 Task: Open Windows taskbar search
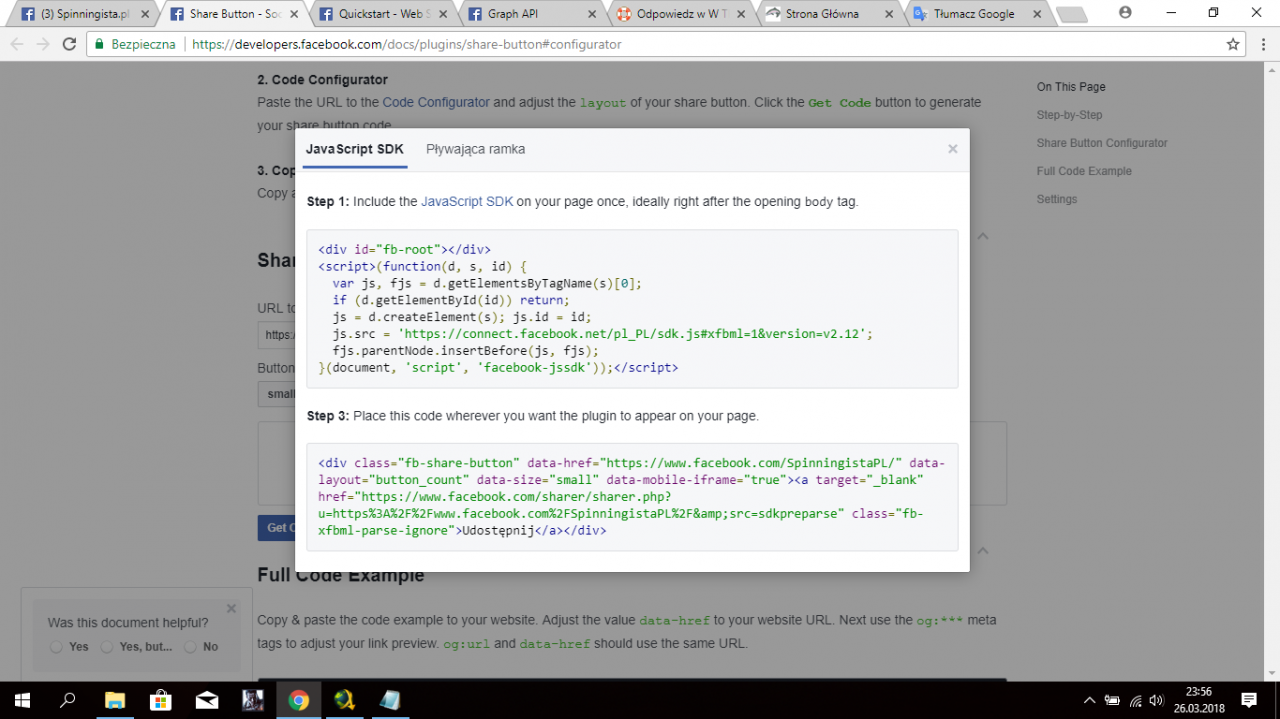pyautogui.click(x=68, y=700)
